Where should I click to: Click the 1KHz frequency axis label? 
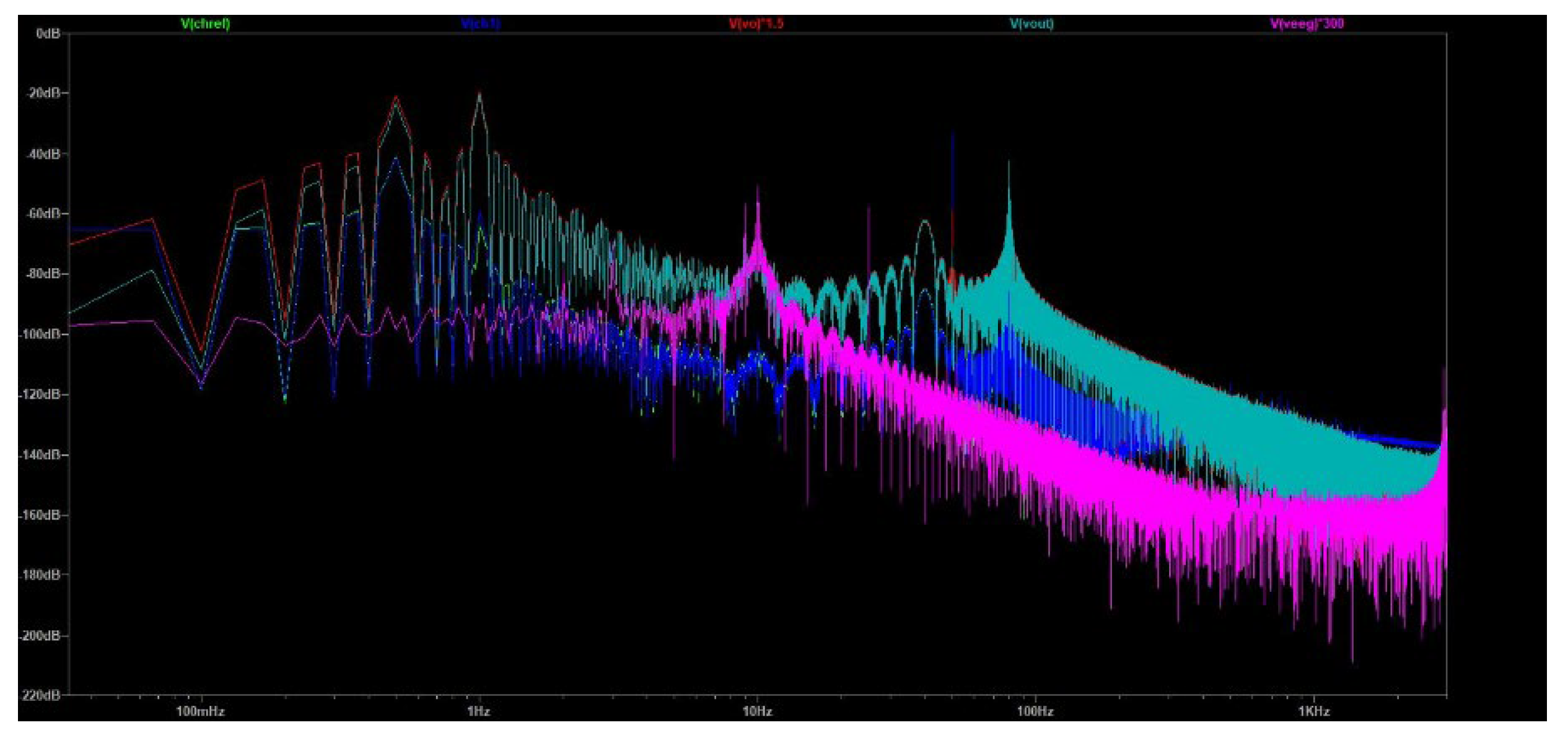pyautogui.click(x=1313, y=711)
